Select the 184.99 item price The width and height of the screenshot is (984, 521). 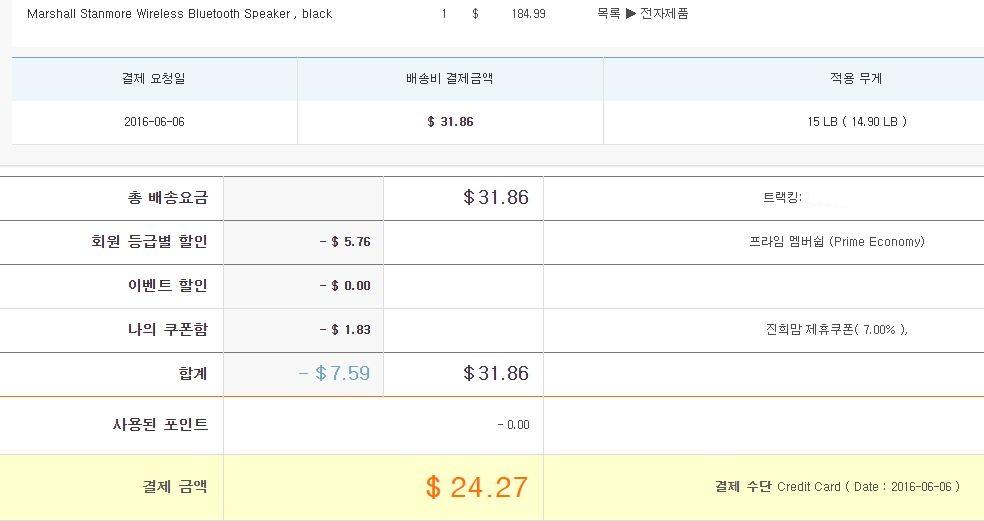528,14
